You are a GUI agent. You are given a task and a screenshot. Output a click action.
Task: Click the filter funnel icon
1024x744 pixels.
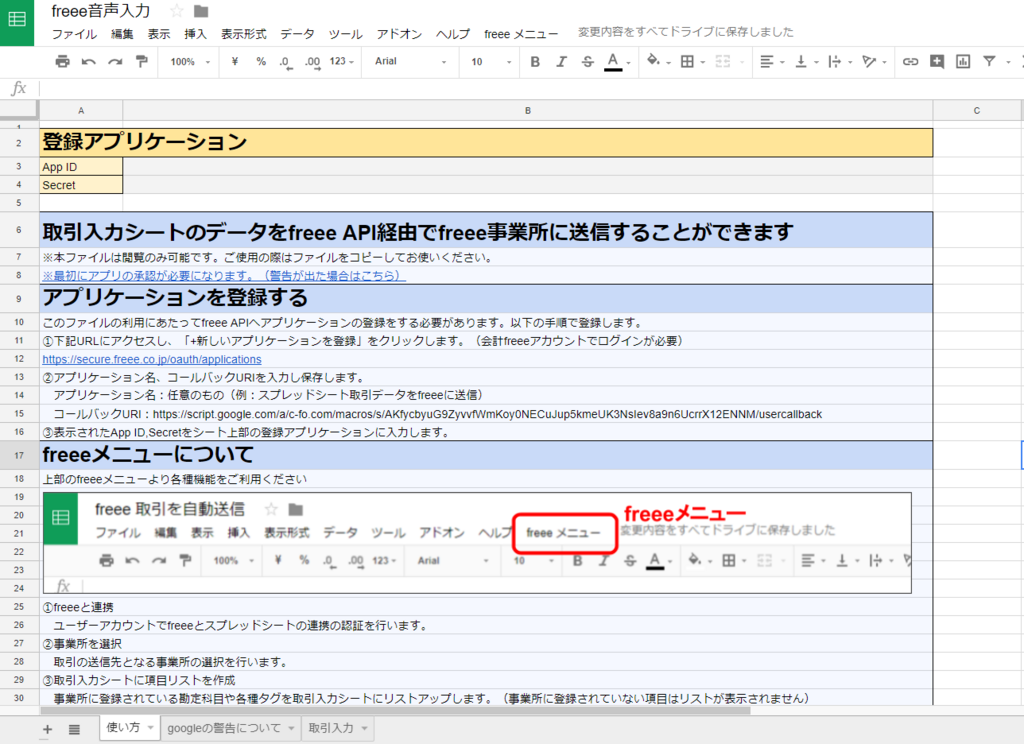tap(989, 61)
